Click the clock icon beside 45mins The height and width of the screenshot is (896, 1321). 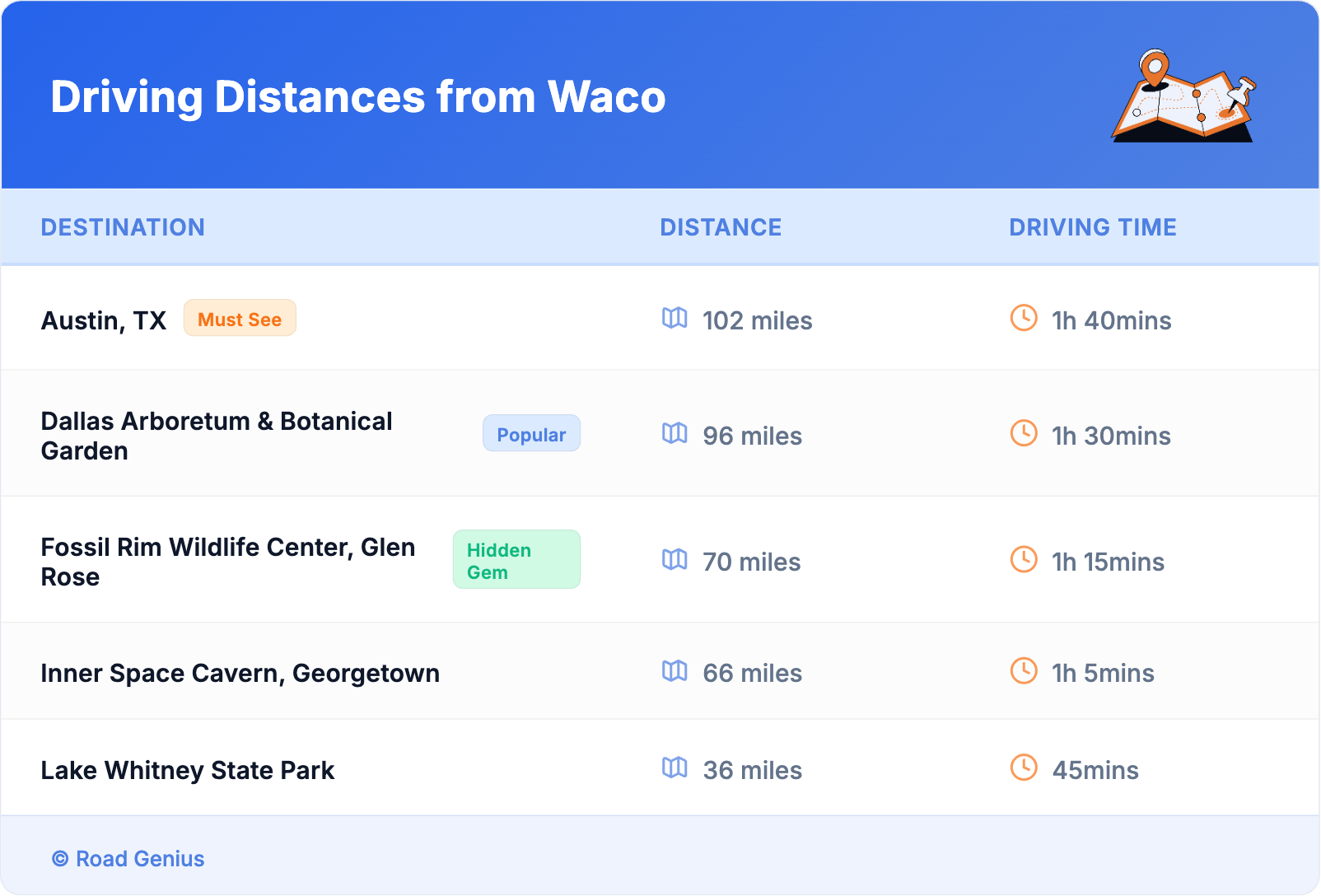coord(1024,768)
